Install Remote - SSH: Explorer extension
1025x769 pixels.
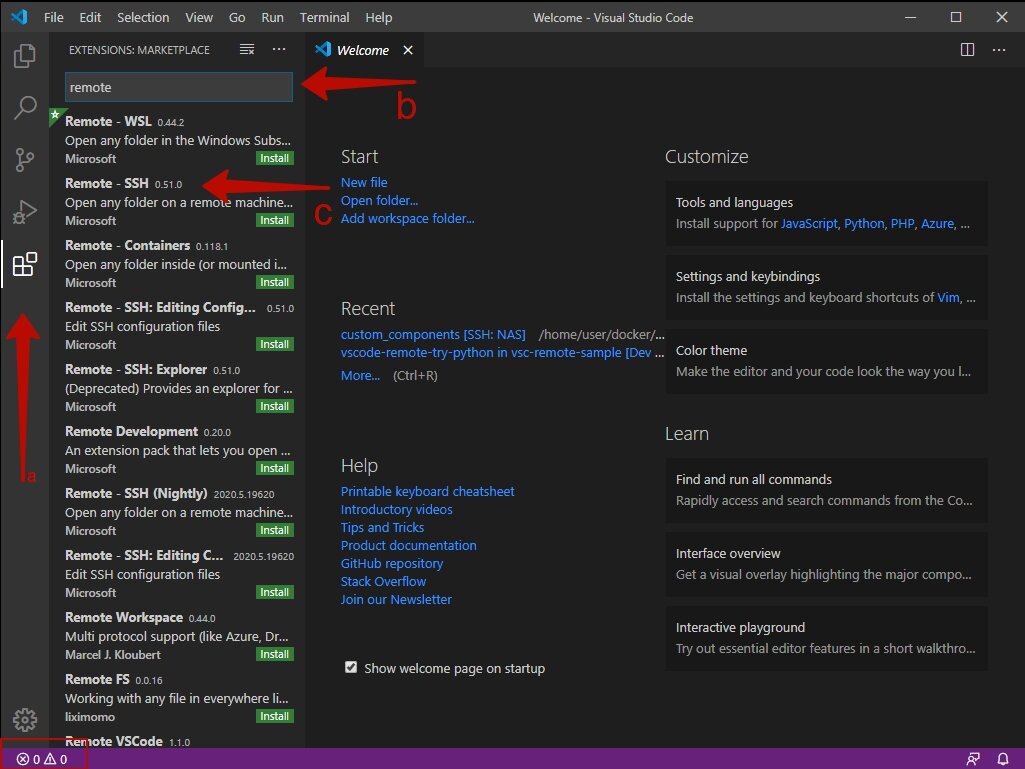[x=275, y=406]
